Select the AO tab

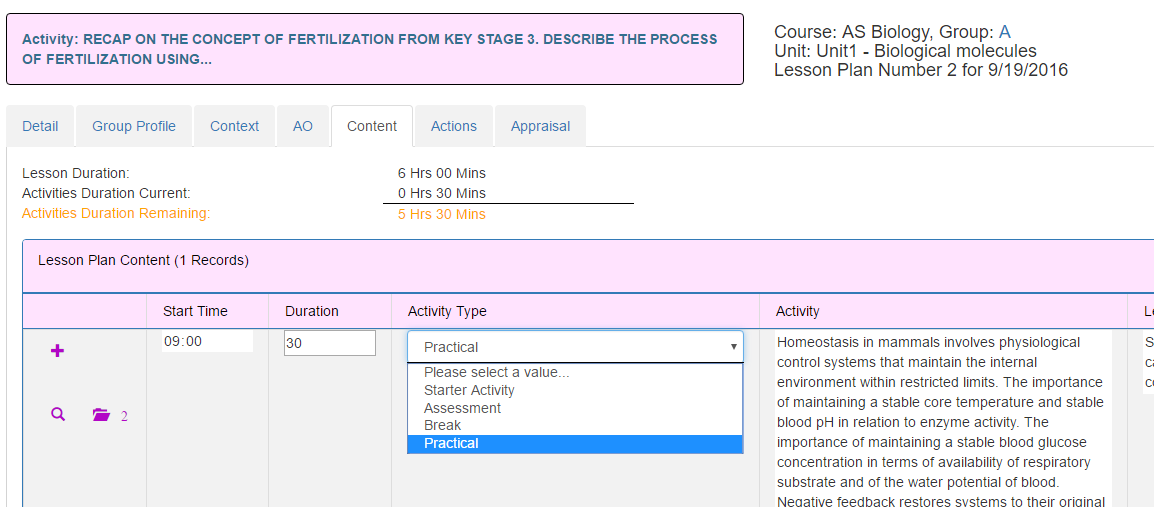coord(303,126)
